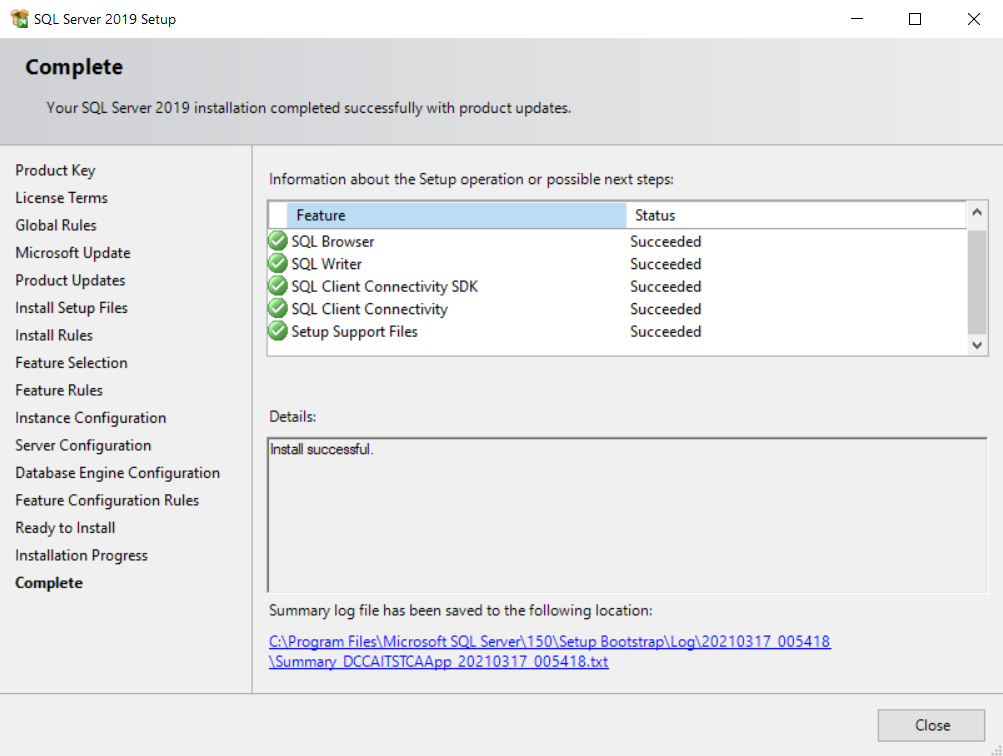The width and height of the screenshot is (1003, 756).
Task: Click the success checkmark next to Setup Support Files
Action: [x=278, y=331]
